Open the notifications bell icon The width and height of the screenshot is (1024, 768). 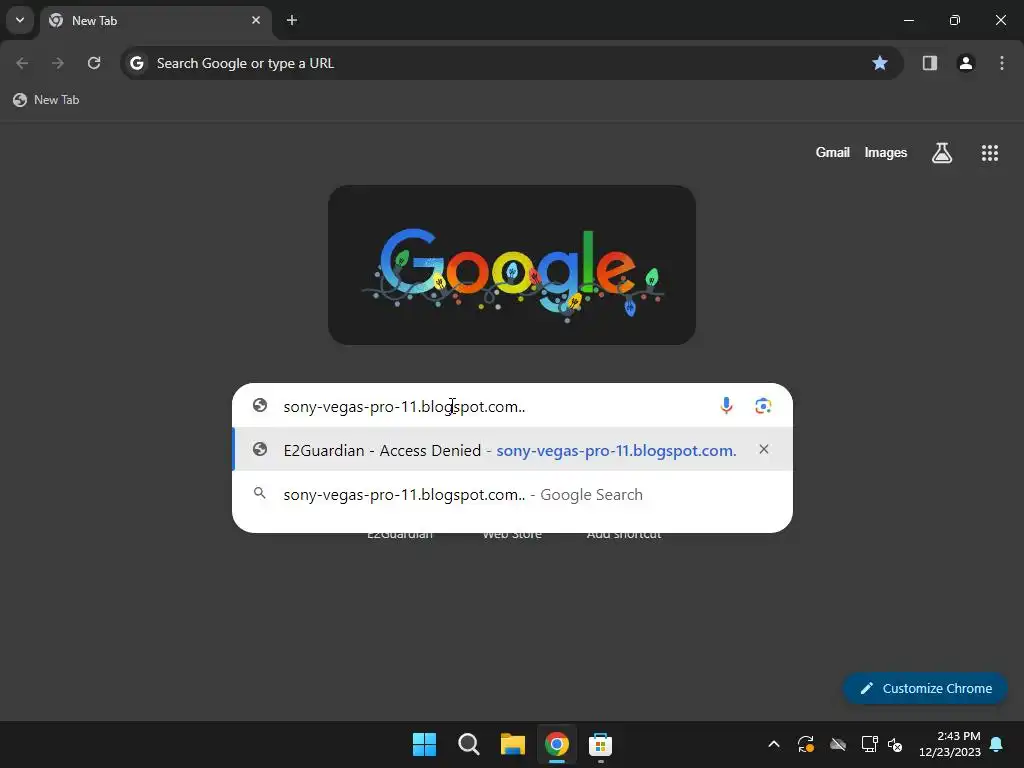(997, 744)
